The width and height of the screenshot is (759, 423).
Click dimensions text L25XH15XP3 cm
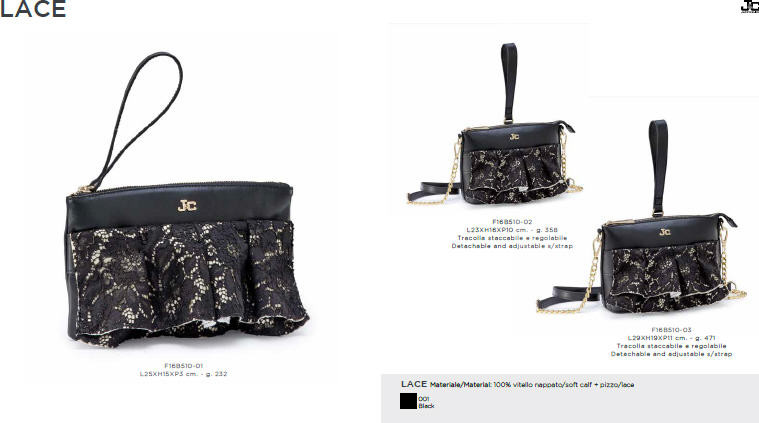pos(169,374)
